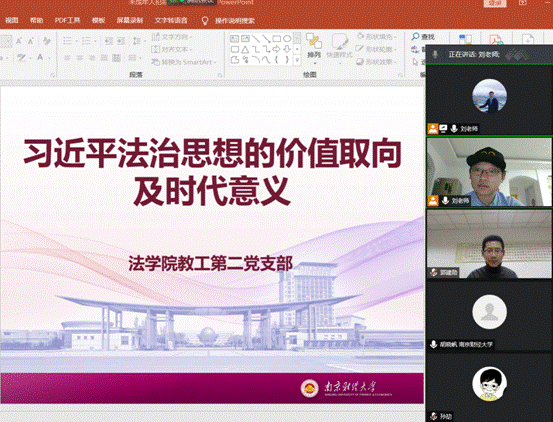Open the font color dropdown arrow
The width and height of the screenshot is (553, 422).
(49, 57)
